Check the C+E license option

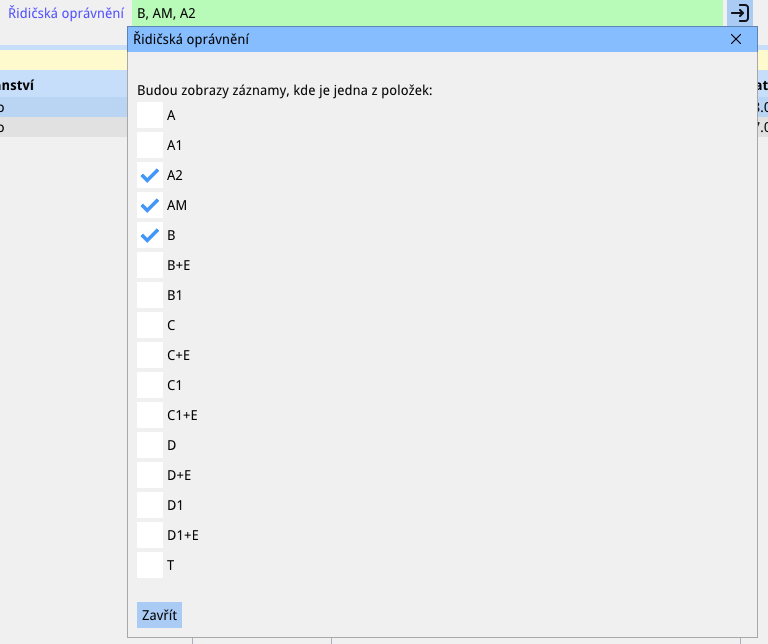[150, 355]
